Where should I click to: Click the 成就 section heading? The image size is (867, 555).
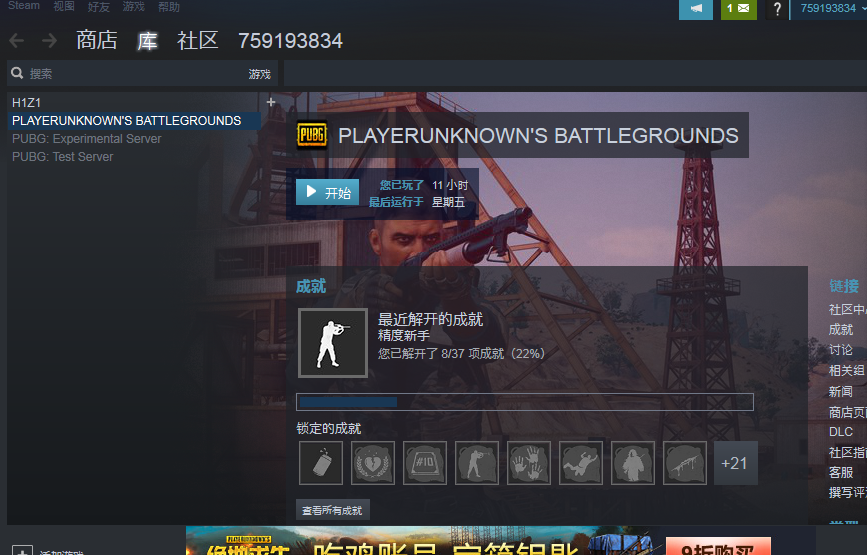[311, 286]
